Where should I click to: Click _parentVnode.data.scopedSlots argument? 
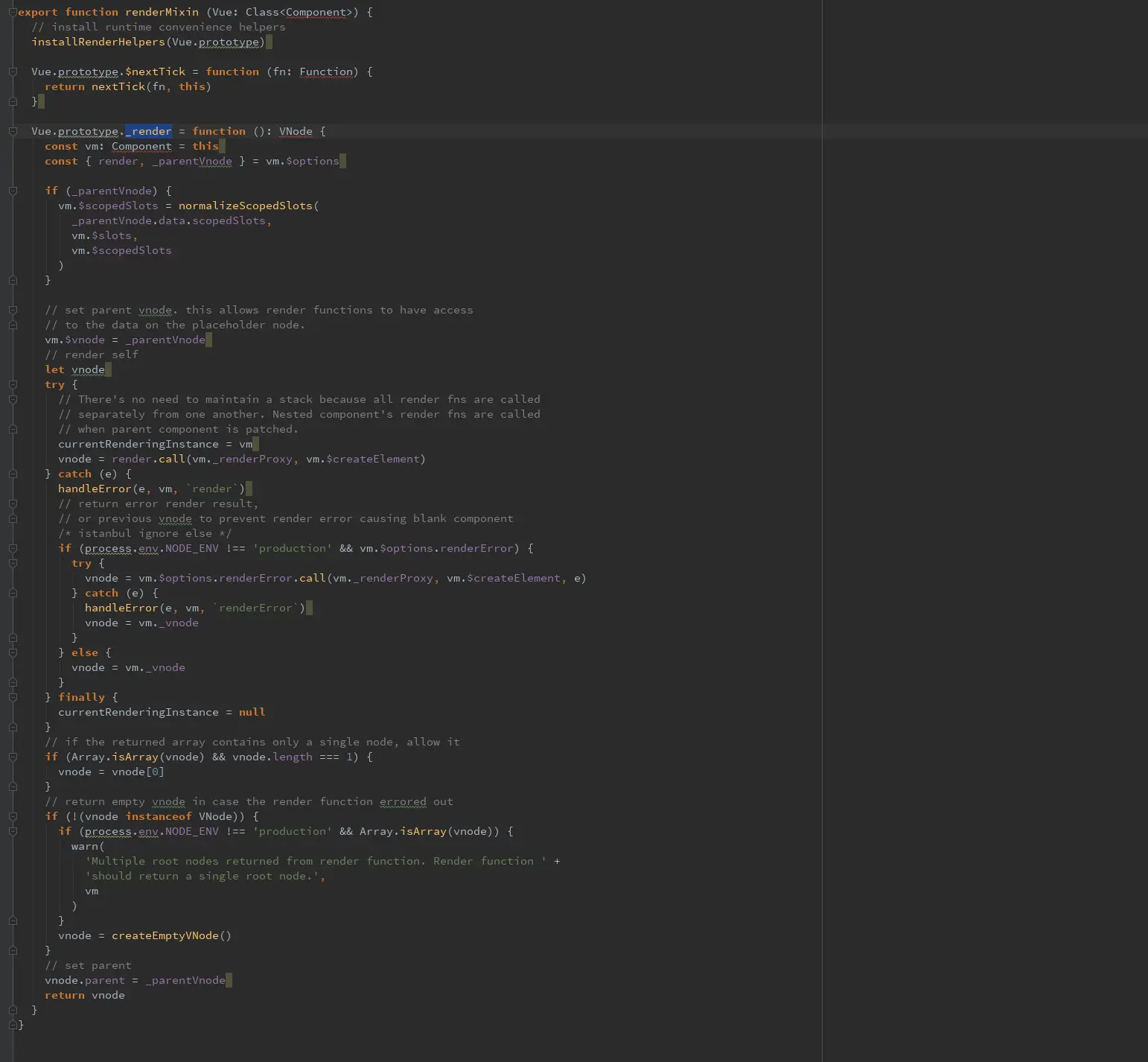pyautogui.click(x=169, y=220)
